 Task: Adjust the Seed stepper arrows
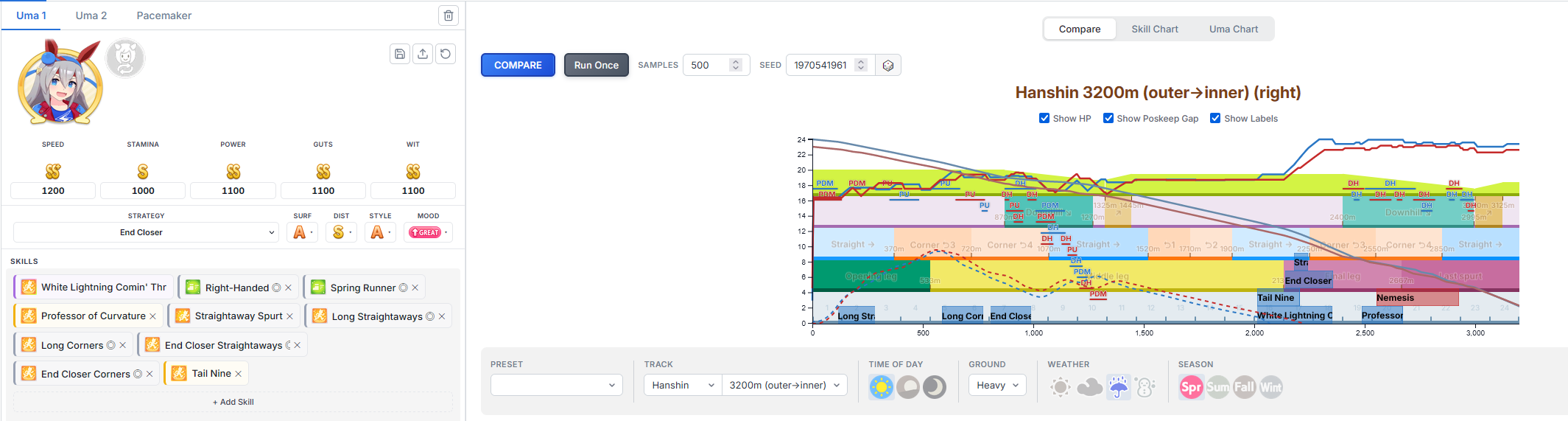[861, 65]
